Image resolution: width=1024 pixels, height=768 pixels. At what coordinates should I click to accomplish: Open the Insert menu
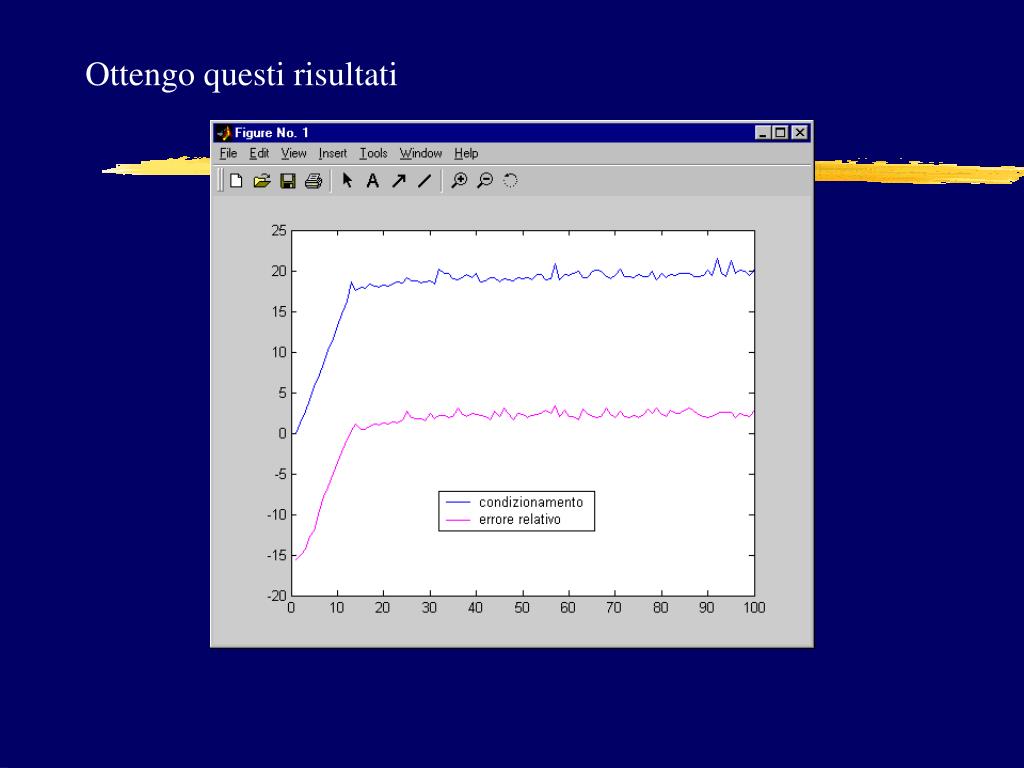pyautogui.click(x=332, y=153)
